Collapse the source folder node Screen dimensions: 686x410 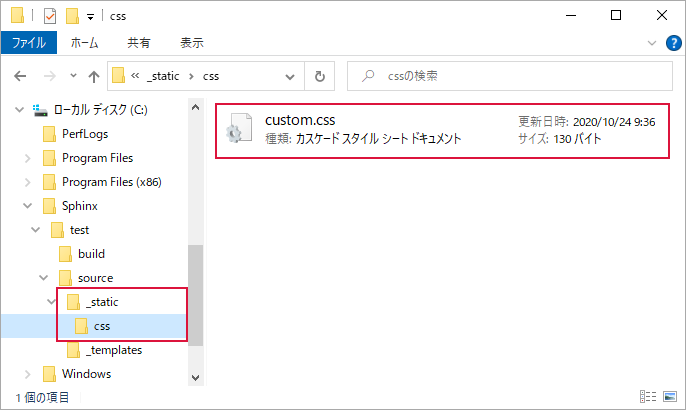43,278
